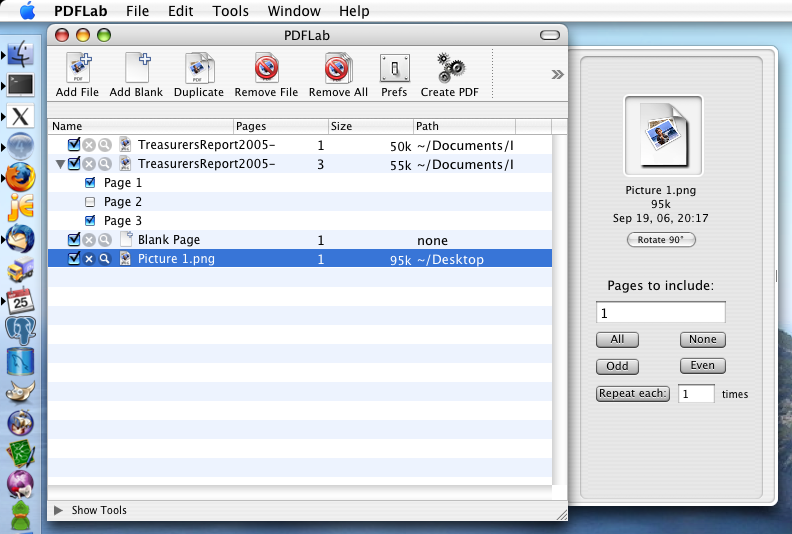Click the Rotate 90° button

tap(661, 239)
